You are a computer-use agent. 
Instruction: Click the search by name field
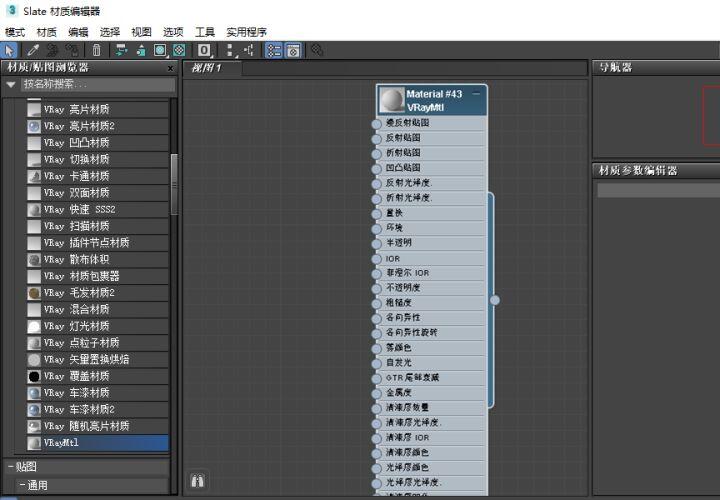98,84
